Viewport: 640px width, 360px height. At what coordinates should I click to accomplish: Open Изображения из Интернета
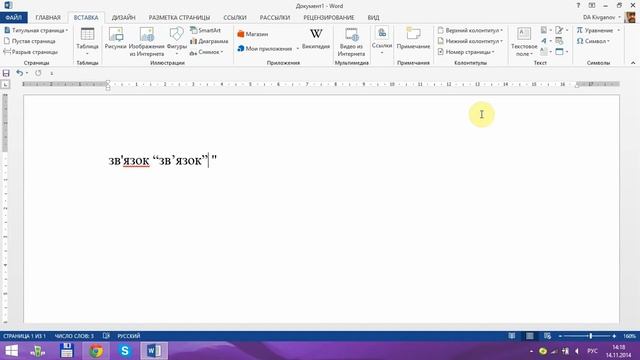(x=147, y=42)
